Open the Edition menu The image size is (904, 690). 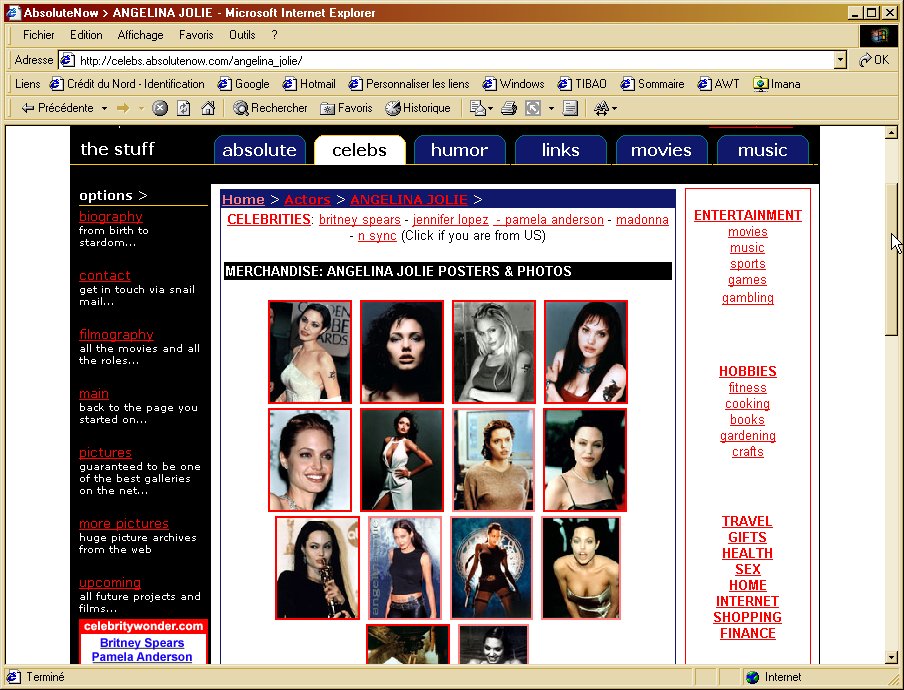point(86,35)
